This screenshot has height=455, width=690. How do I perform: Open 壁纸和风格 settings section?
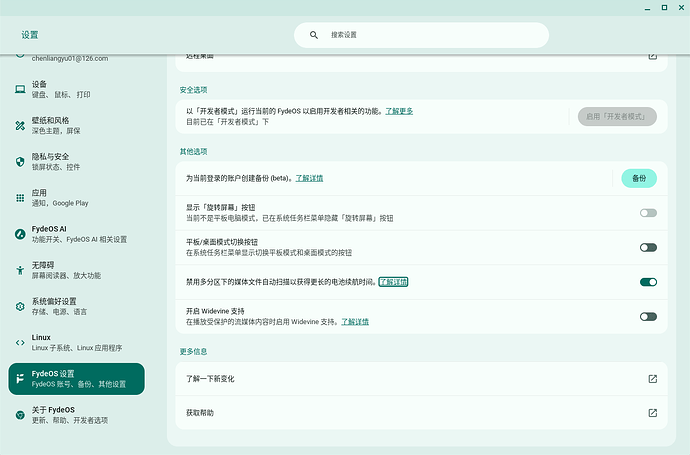coord(77,125)
